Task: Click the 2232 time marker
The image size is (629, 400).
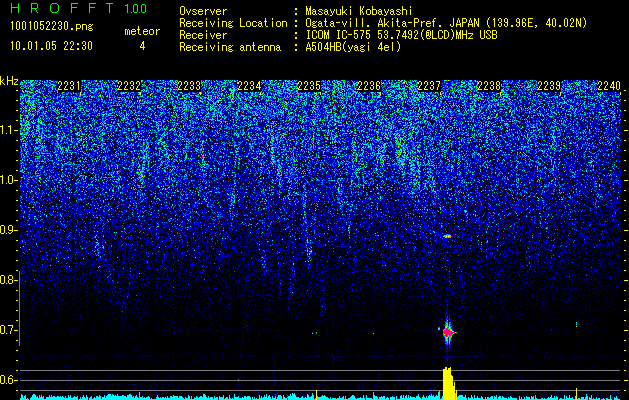Action: (129, 86)
